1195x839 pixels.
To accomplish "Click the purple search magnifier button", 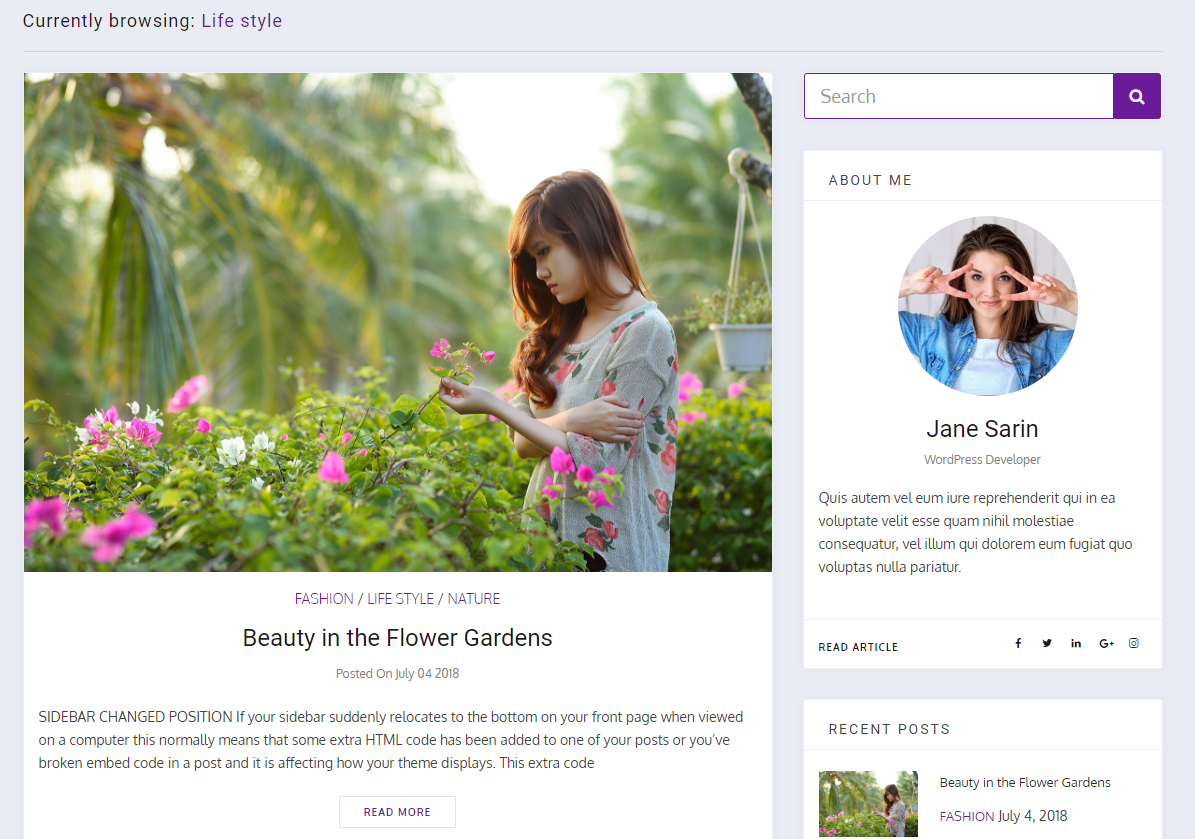I will [1136, 96].
